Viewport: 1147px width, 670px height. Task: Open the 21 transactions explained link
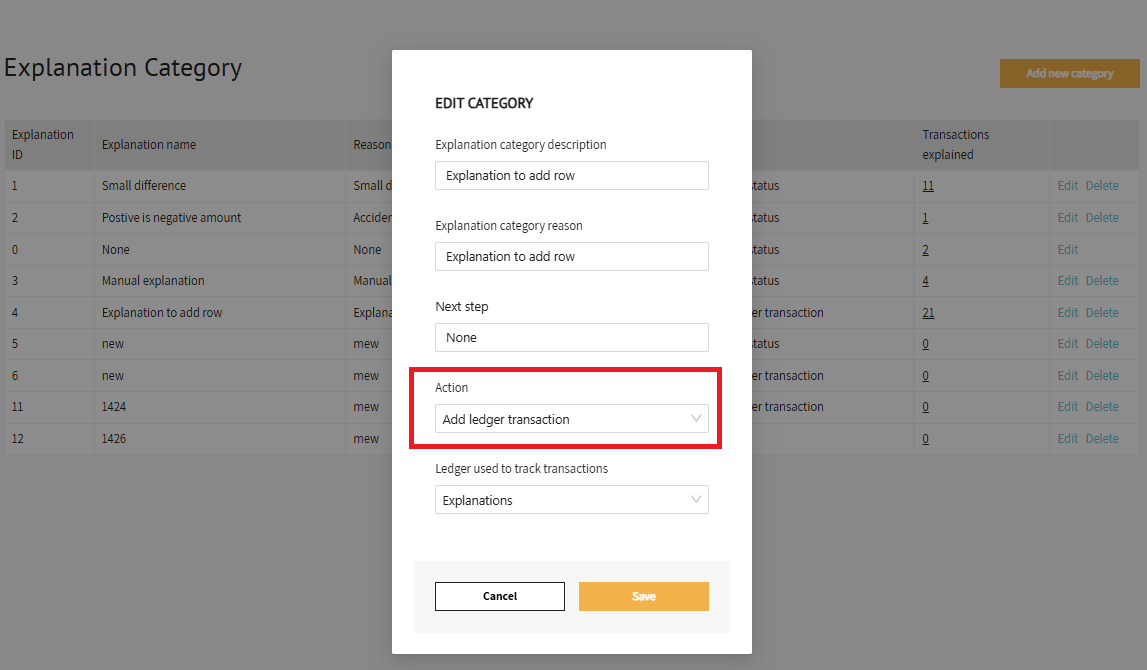(928, 313)
